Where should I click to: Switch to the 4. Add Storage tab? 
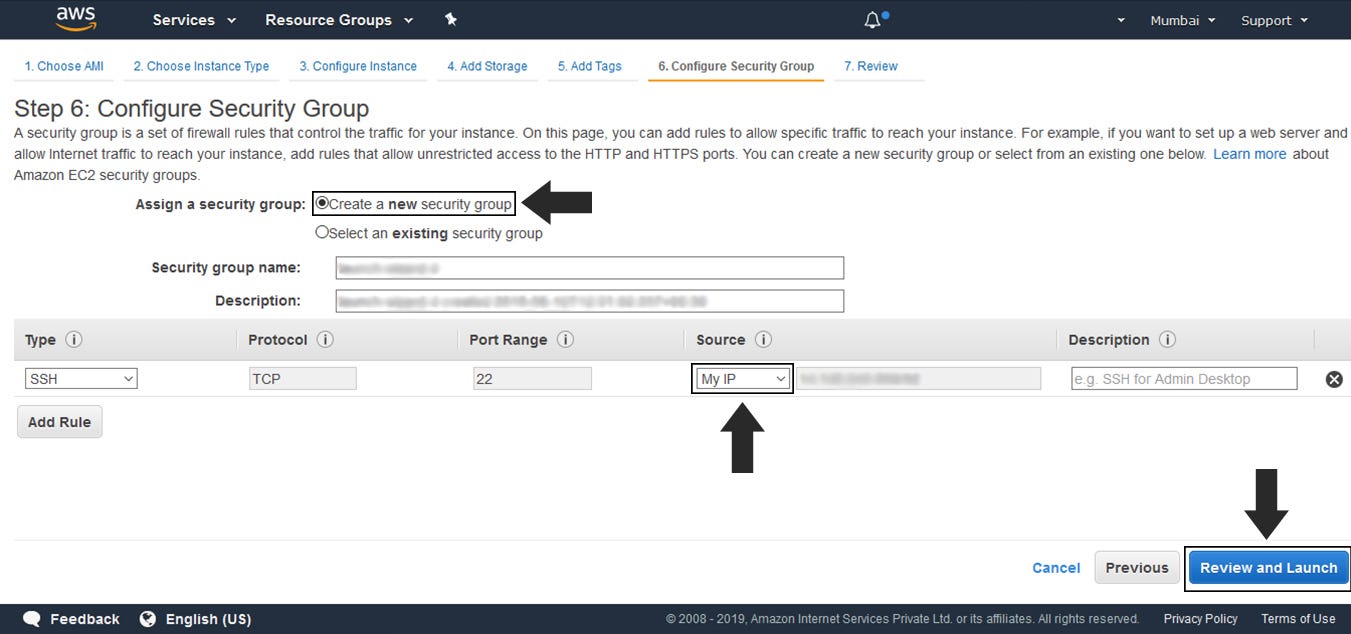(x=487, y=66)
